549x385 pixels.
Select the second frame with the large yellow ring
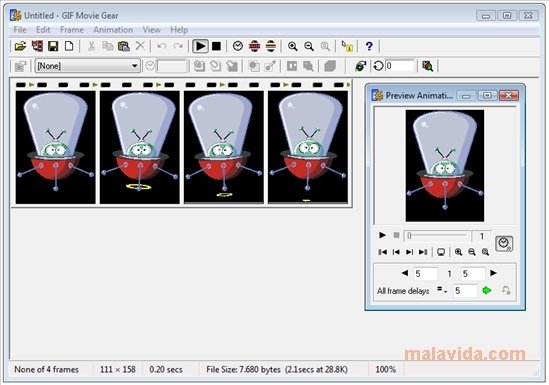pos(140,147)
